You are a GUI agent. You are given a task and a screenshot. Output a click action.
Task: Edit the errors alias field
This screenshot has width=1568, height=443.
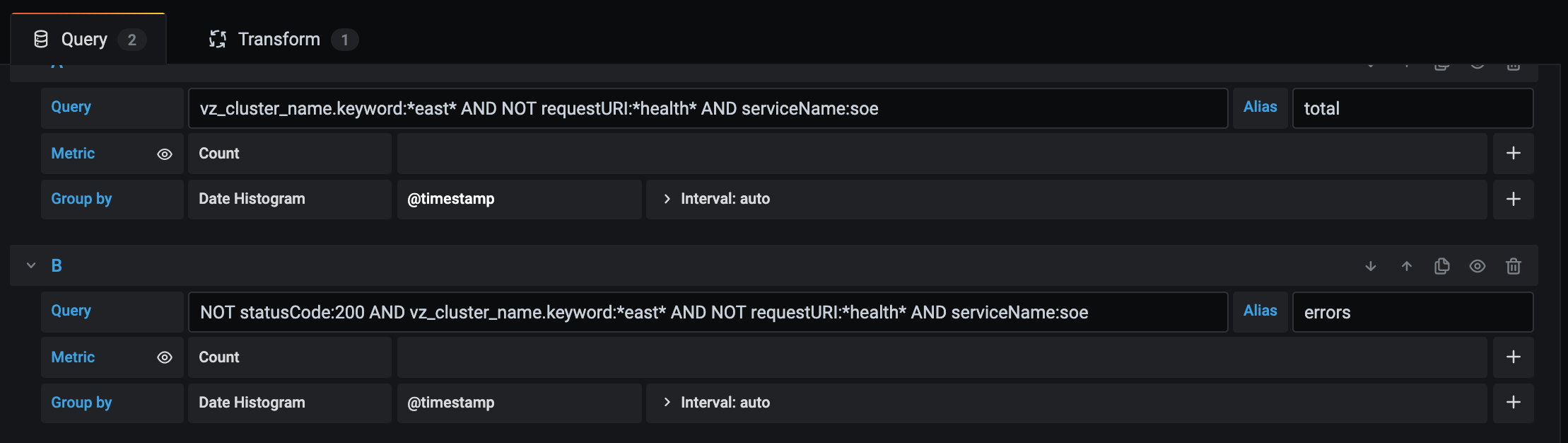point(1412,312)
